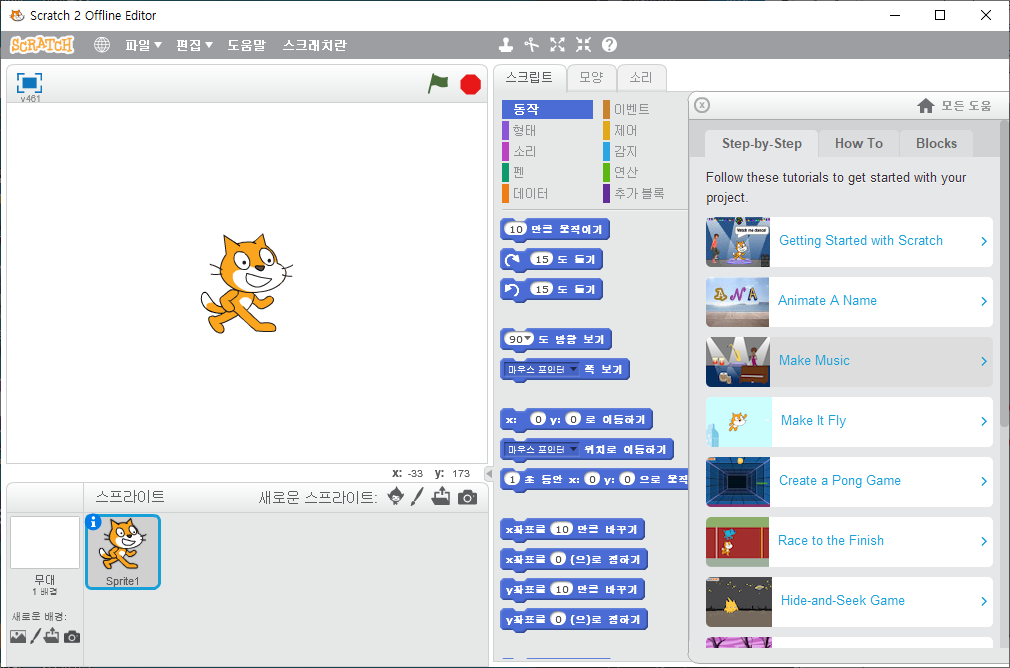Select the duplicate stamp tool
Screen dimensions: 1010x668
pyautogui.click(x=506, y=45)
